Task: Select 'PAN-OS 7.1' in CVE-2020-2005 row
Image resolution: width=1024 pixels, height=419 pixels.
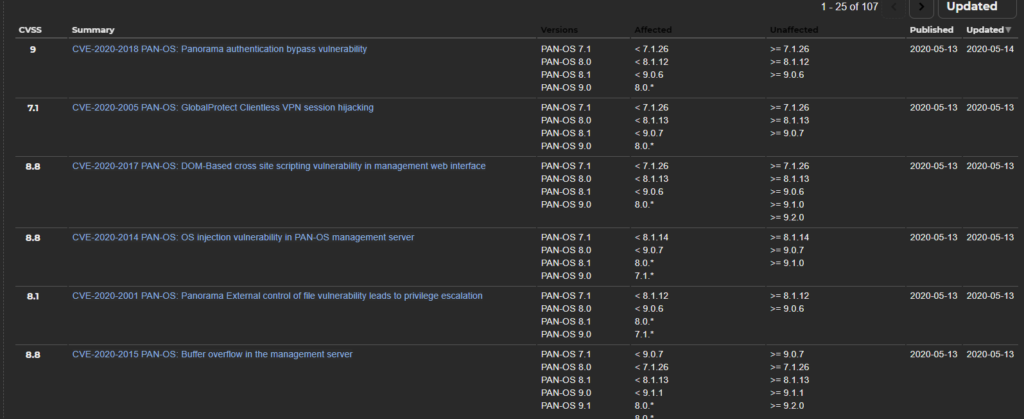Action: click(x=566, y=108)
